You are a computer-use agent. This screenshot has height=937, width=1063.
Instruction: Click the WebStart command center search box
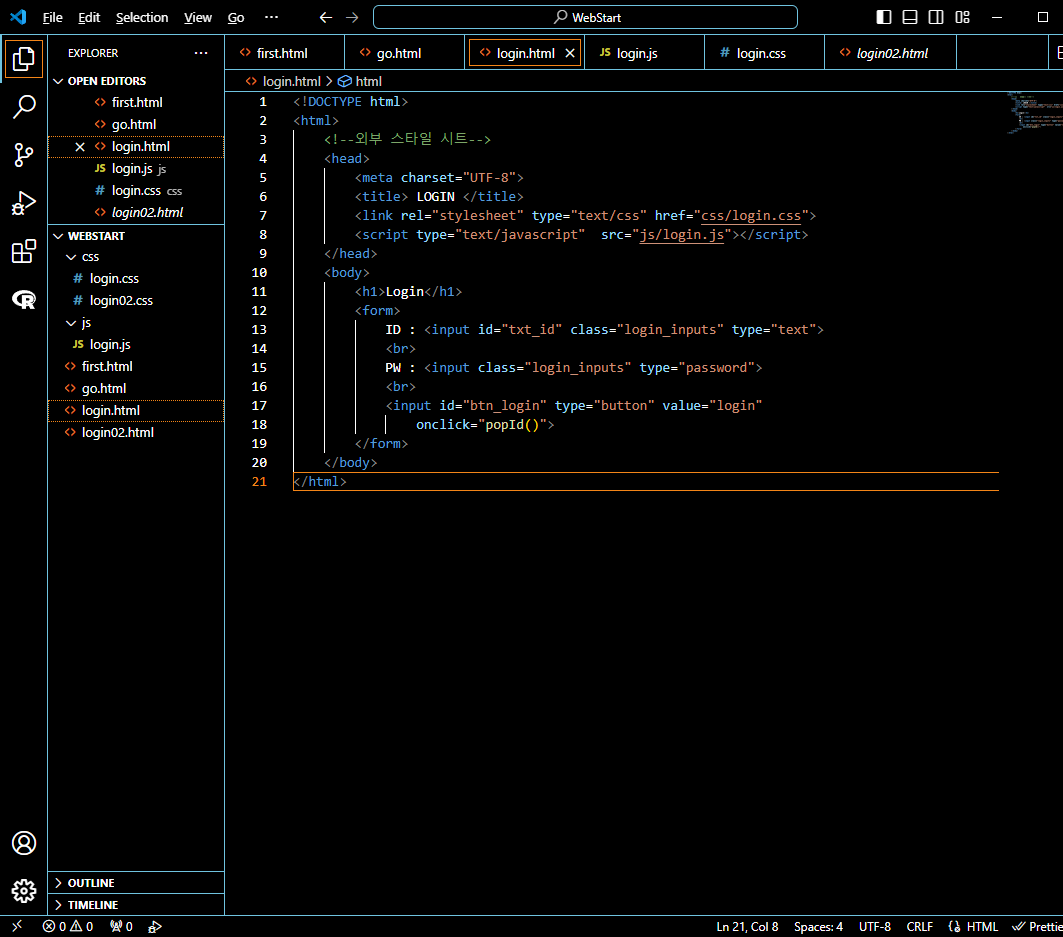[585, 18]
